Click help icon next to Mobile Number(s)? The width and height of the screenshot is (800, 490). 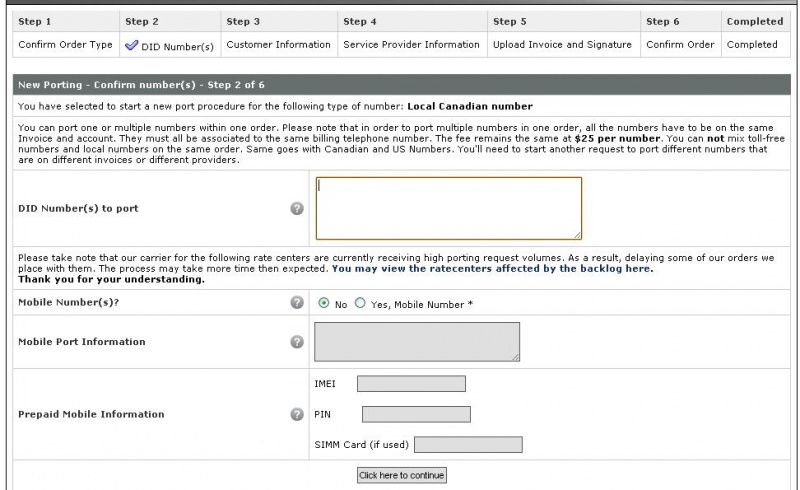pyautogui.click(x=297, y=302)
